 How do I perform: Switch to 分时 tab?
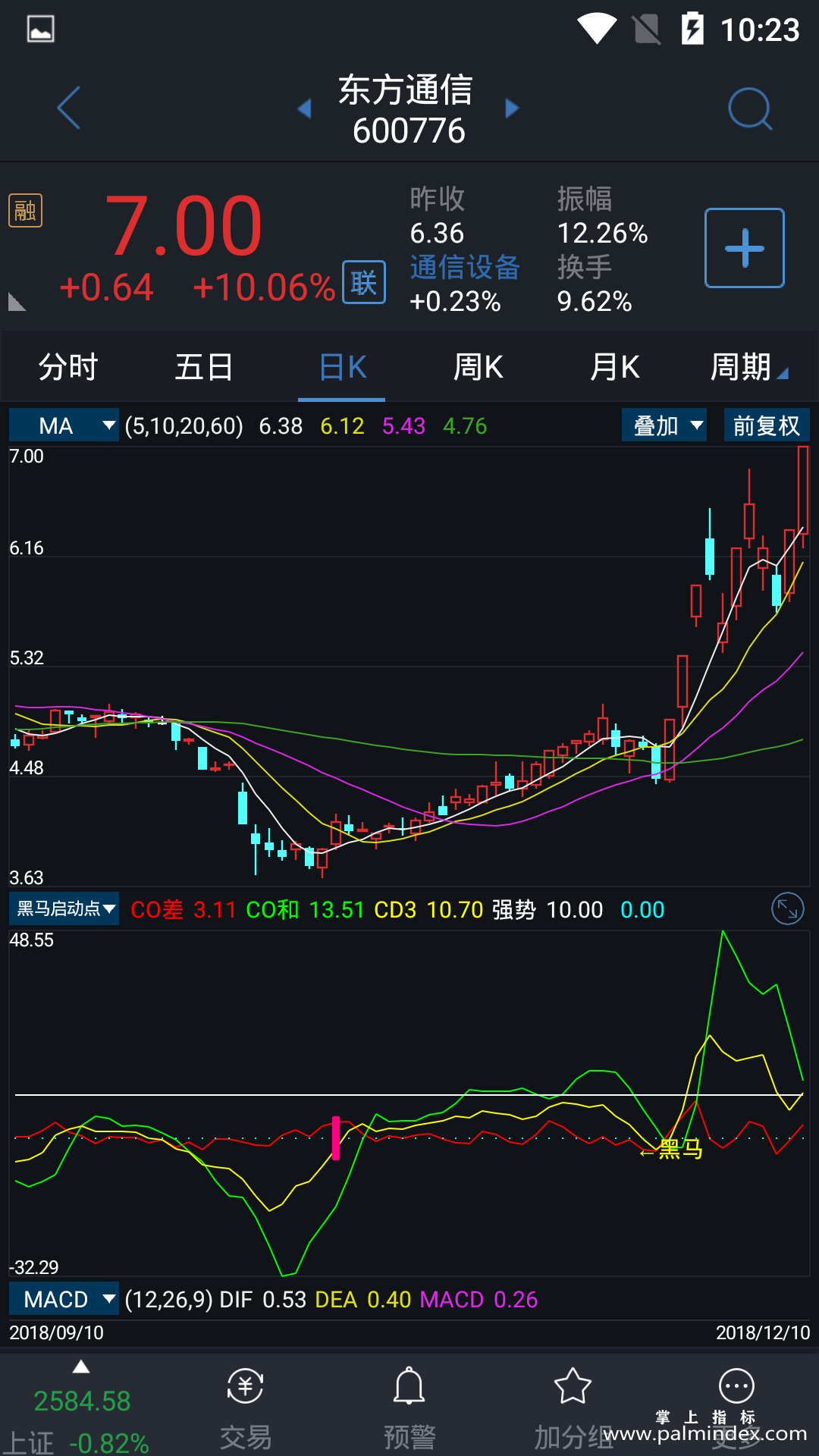click(68, 367)
